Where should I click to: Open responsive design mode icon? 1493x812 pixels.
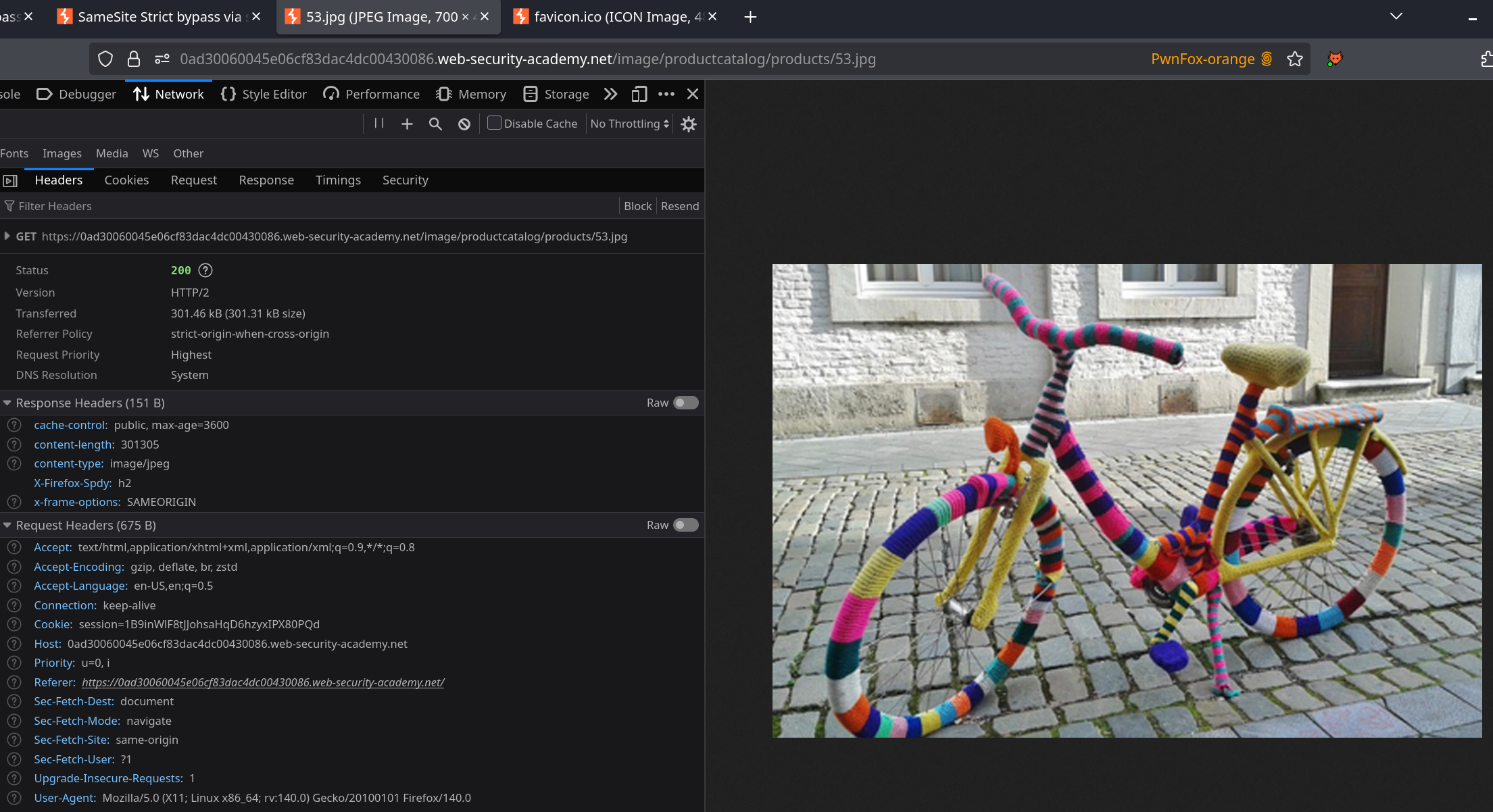(639, 95)
